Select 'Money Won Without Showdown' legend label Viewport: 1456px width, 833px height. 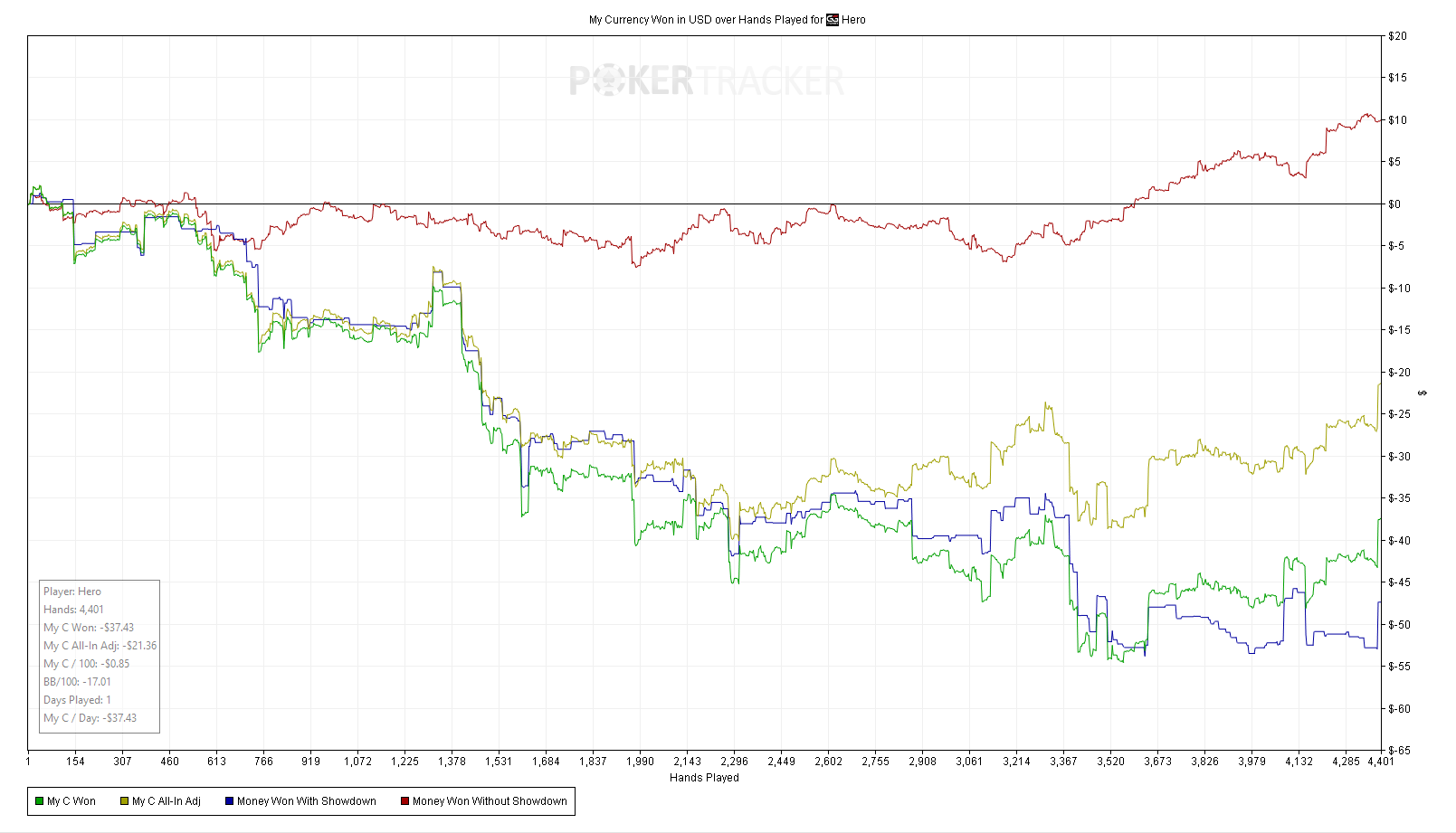coord(490,801)
